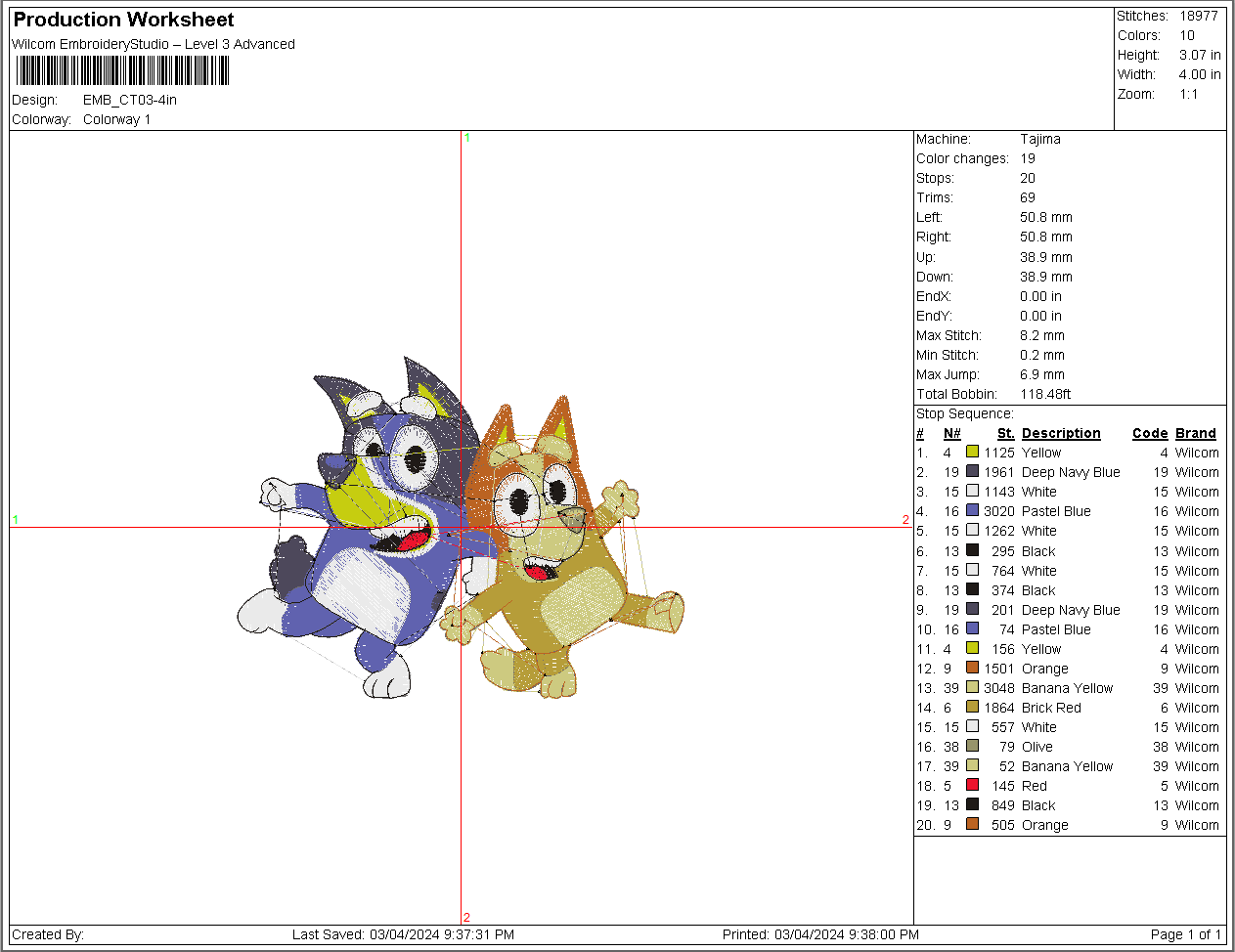Click the Color changes label
The height and width of the screenshot is (952, 1235).
[x=962, y=158]
